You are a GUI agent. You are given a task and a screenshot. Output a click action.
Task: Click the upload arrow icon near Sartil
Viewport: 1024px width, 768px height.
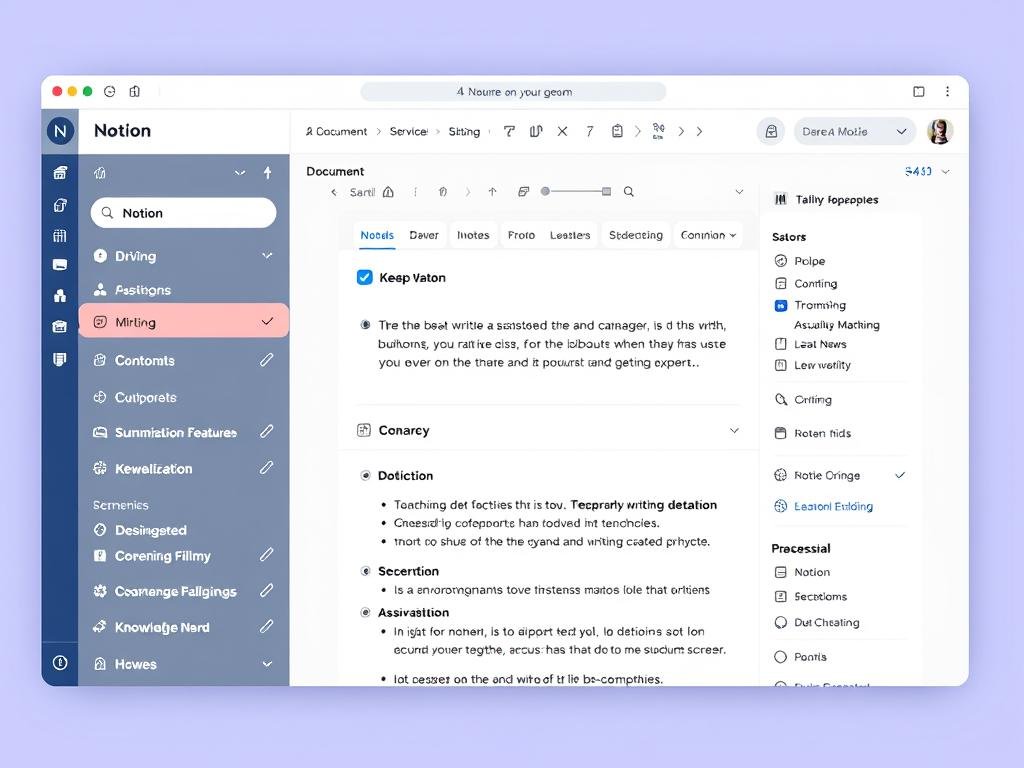[x=492, y=191]
